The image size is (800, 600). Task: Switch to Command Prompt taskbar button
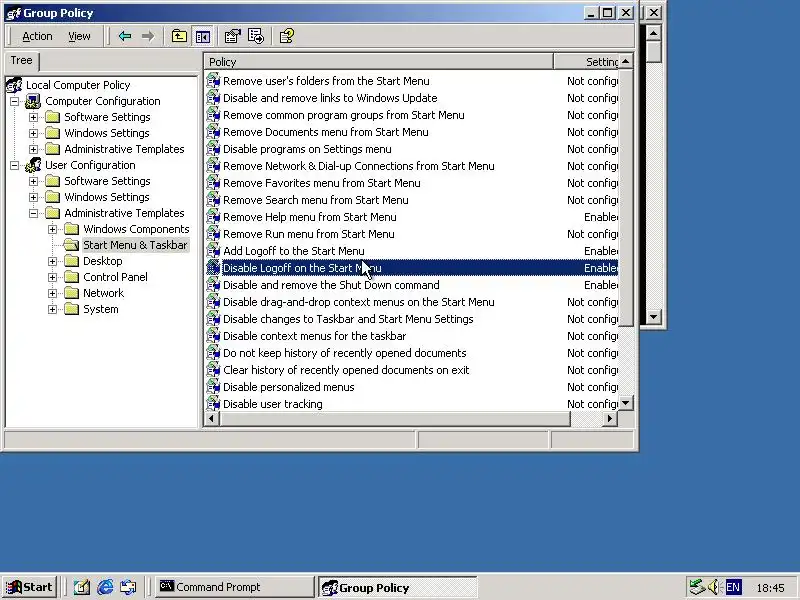click(x=234, y=587)
